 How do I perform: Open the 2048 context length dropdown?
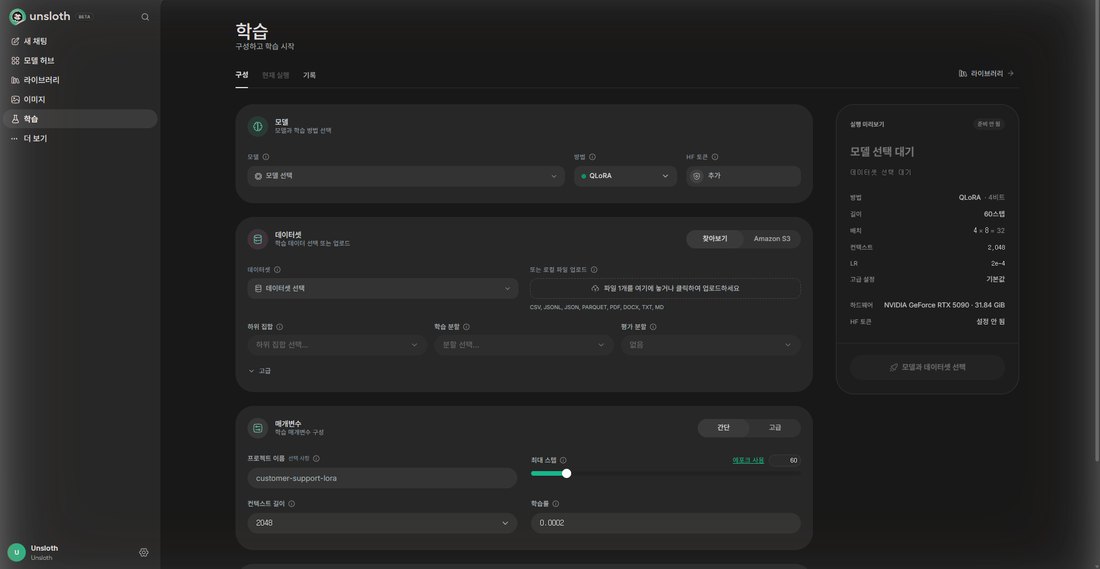(382, 523)
